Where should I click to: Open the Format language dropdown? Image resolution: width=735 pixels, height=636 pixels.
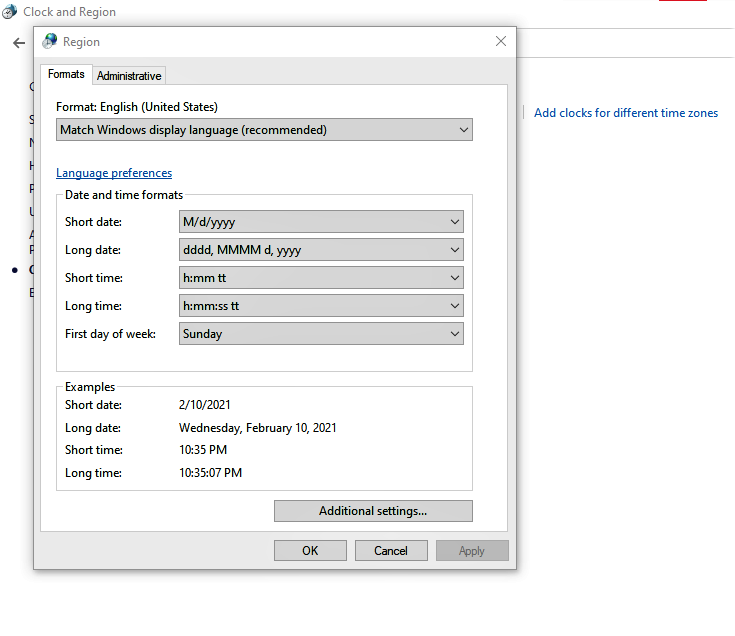click(x=264, y=130)
